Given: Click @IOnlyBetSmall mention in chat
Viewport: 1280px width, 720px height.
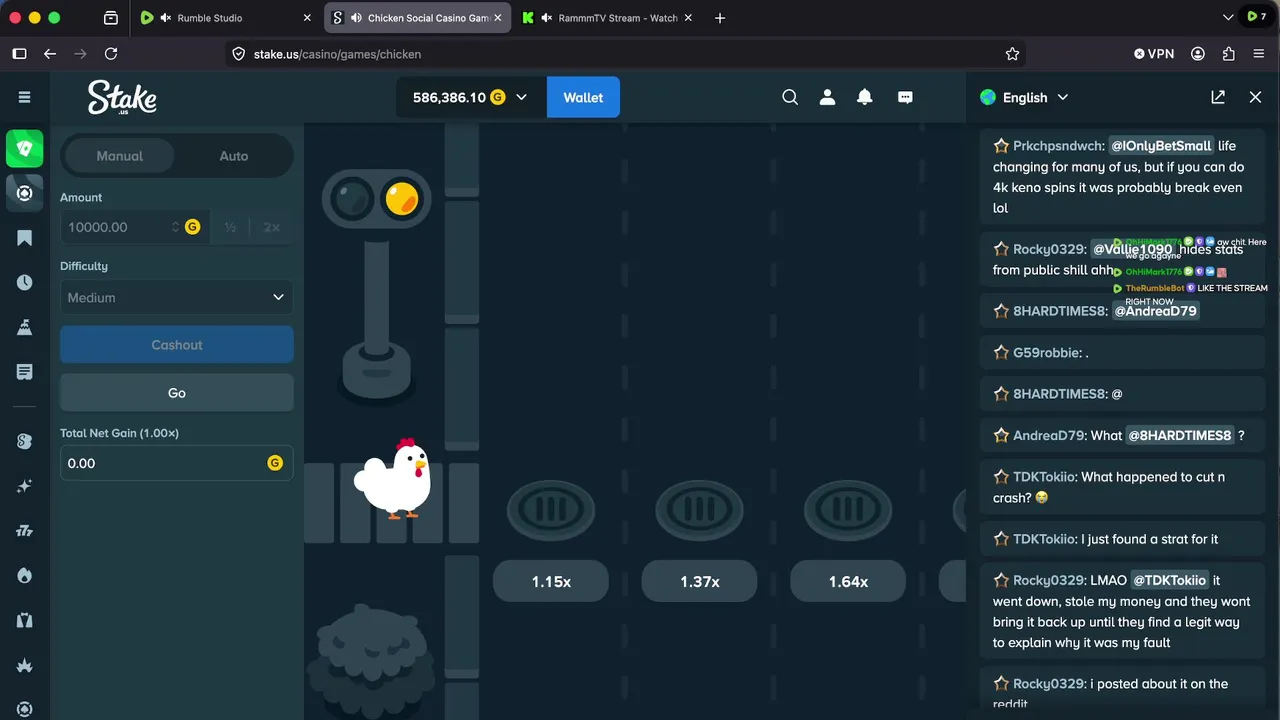Looking at the screenshot, I should [x=1161, y=146].
